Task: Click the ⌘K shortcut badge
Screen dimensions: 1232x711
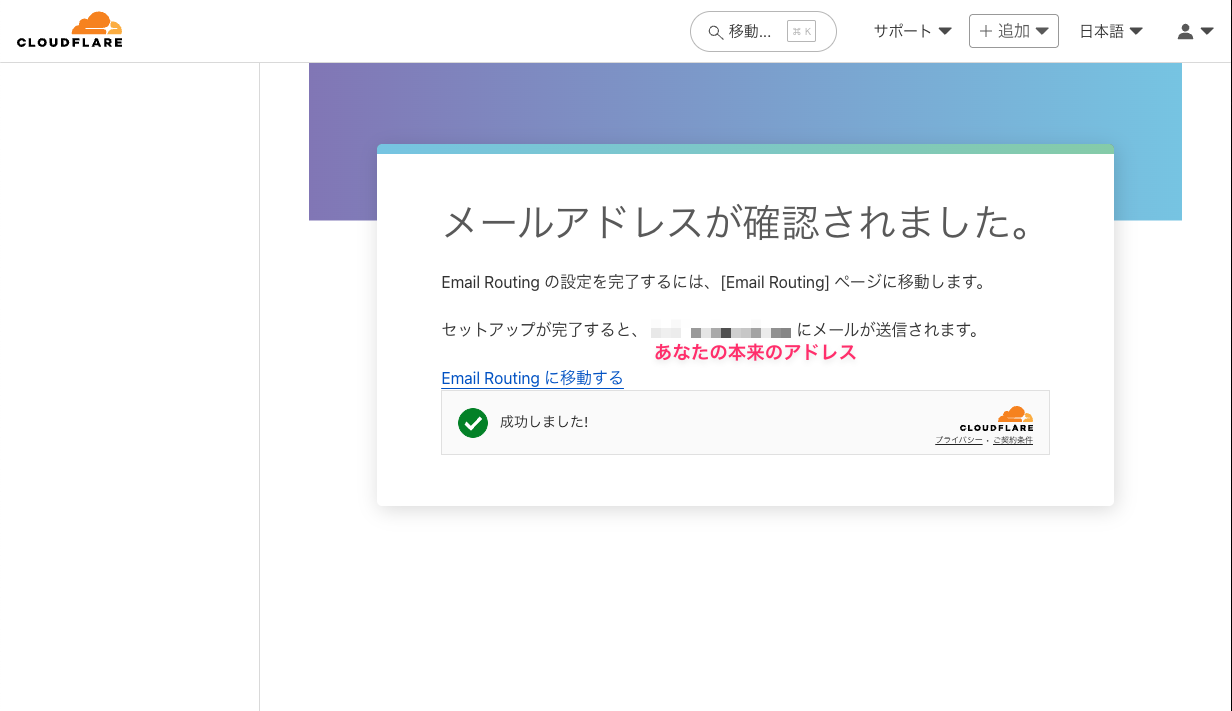Action: pyautogui.click(x=801, y=31)
